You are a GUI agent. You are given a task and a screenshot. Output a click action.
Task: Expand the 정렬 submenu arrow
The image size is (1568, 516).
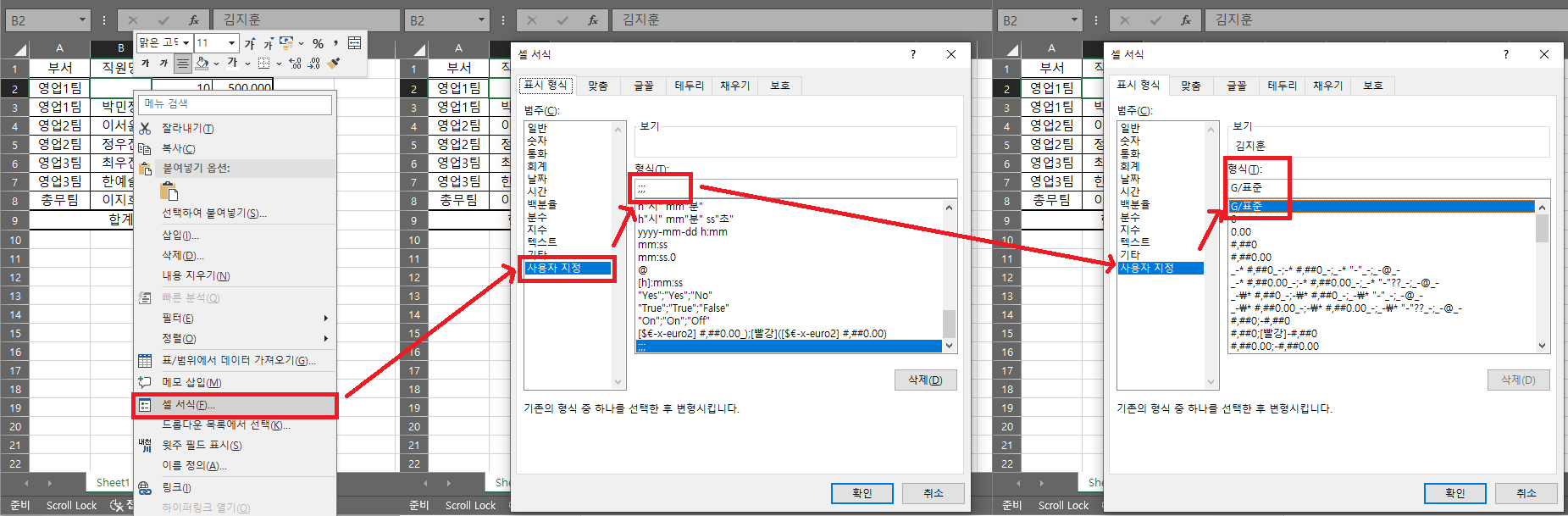pyautogui.click(x=325, y=339)
